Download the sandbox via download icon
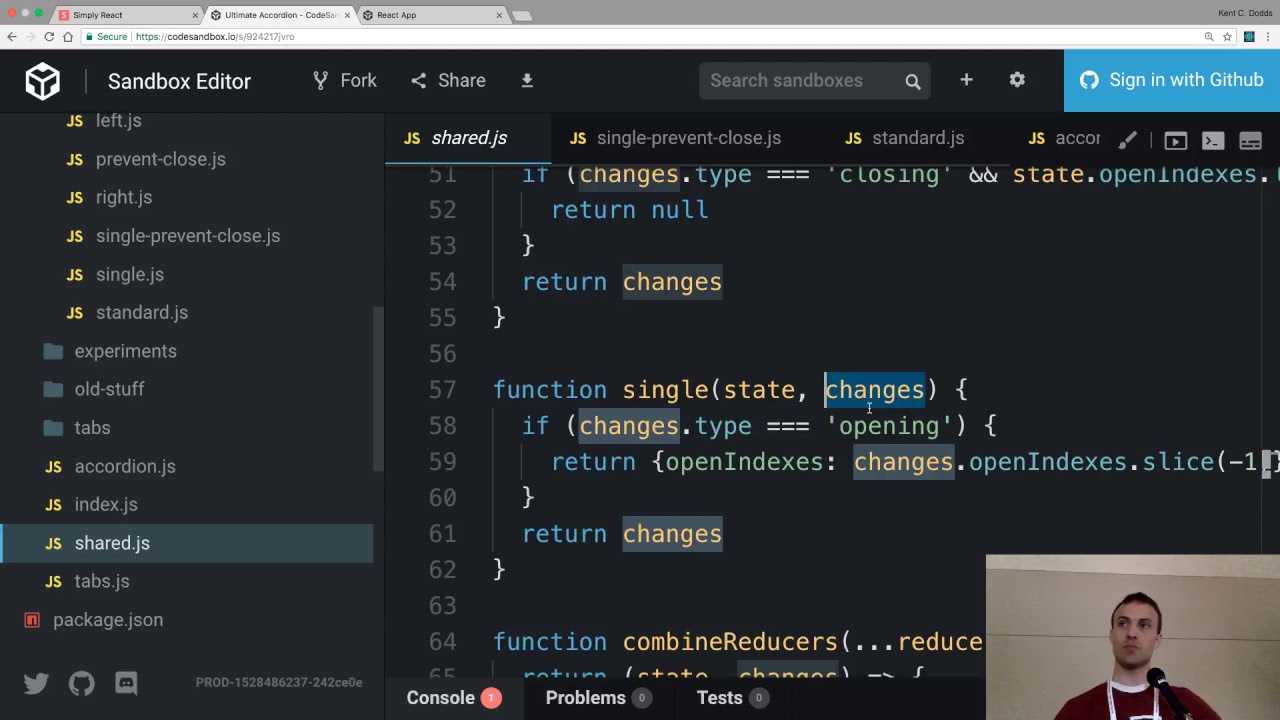The image size is (1280, 720). (x=527, y=81)
